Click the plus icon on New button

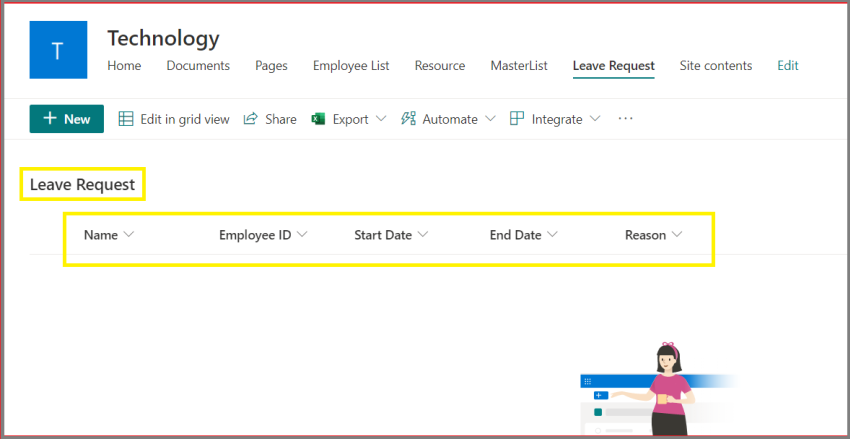coord(49,119)
